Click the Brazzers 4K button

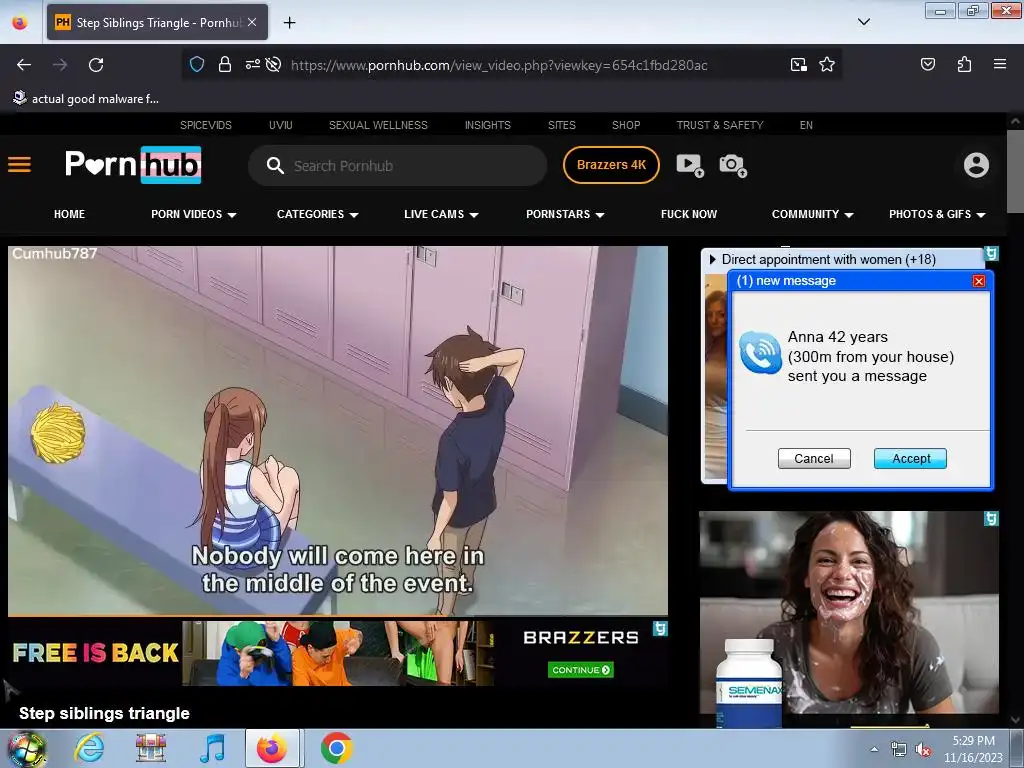(611, 165)
